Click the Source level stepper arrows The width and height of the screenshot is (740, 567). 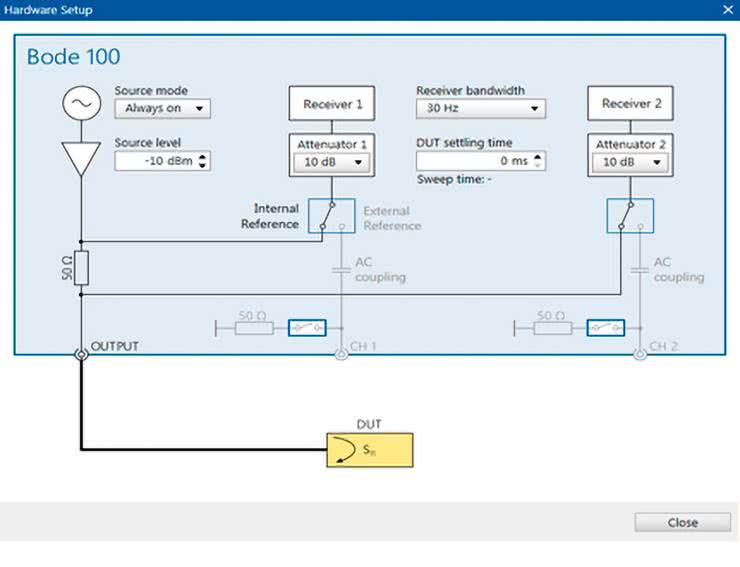[204, 161]
